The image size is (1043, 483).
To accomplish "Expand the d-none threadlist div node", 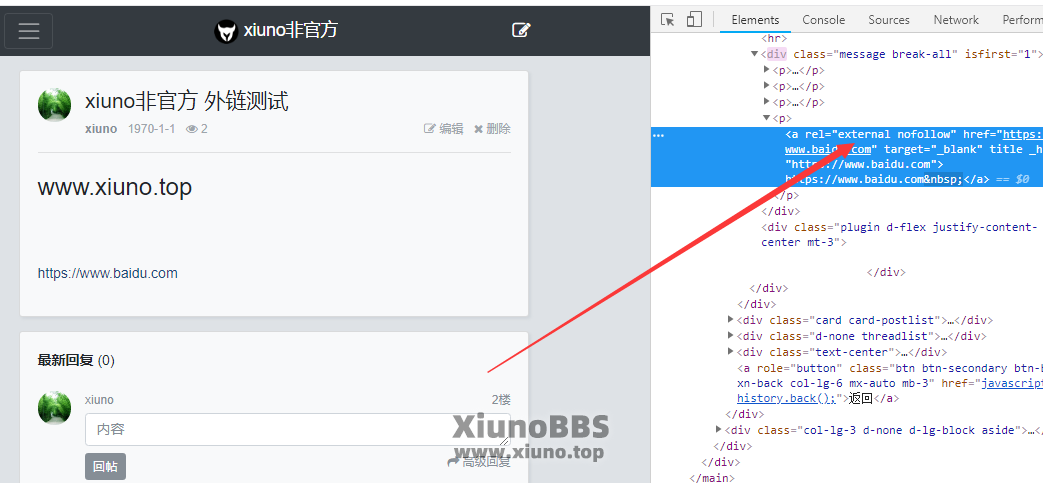I will point(731,337).
